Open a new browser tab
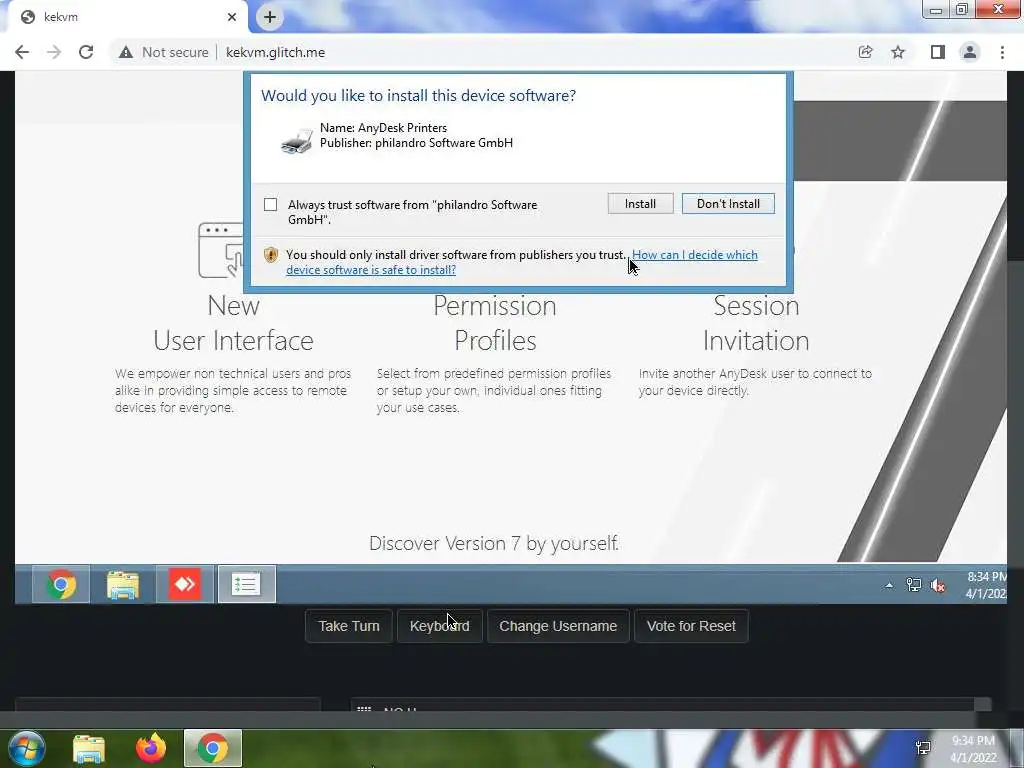This screenshot has width=1024, height=768. [270, 17]
